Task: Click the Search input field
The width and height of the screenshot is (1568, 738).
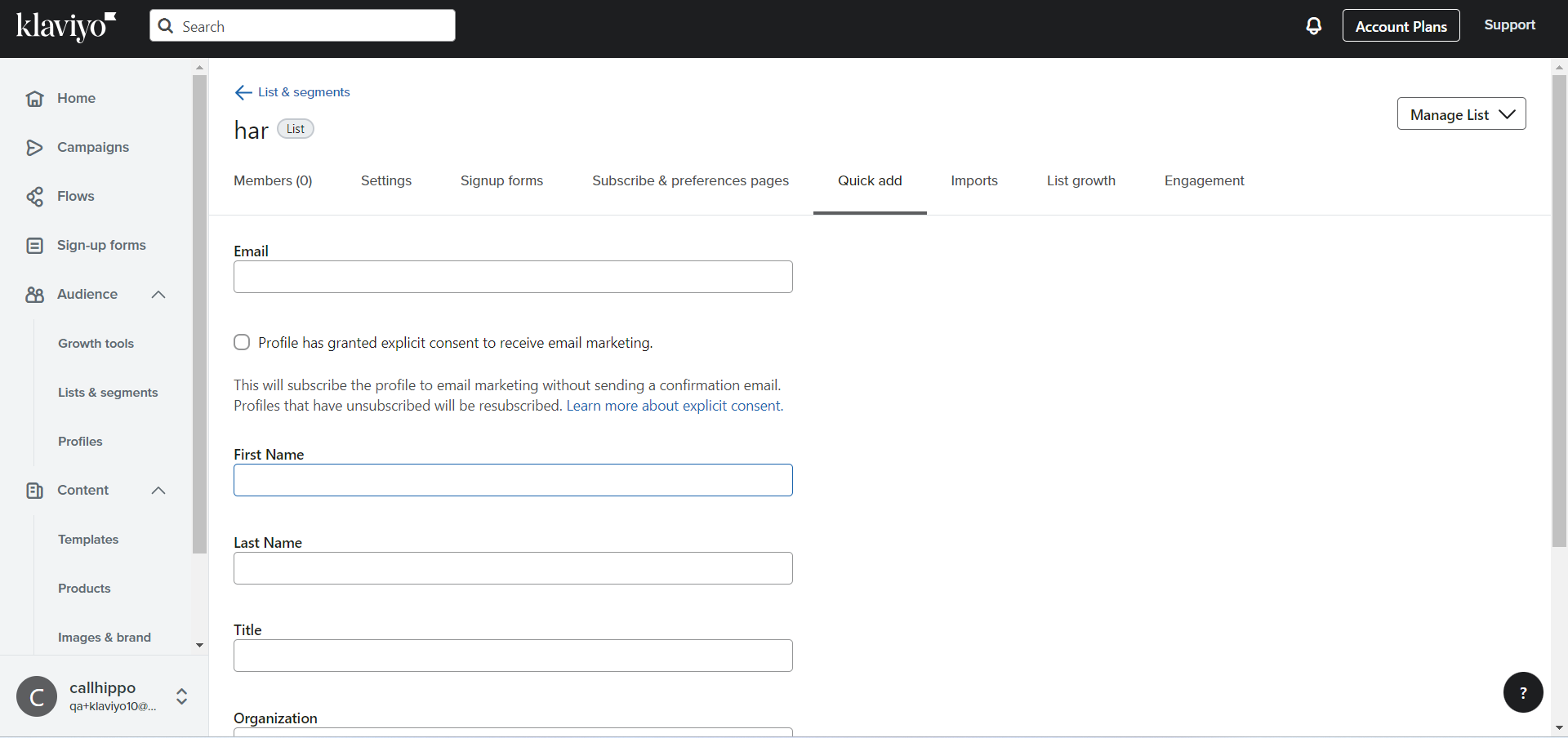Action: 302,25
